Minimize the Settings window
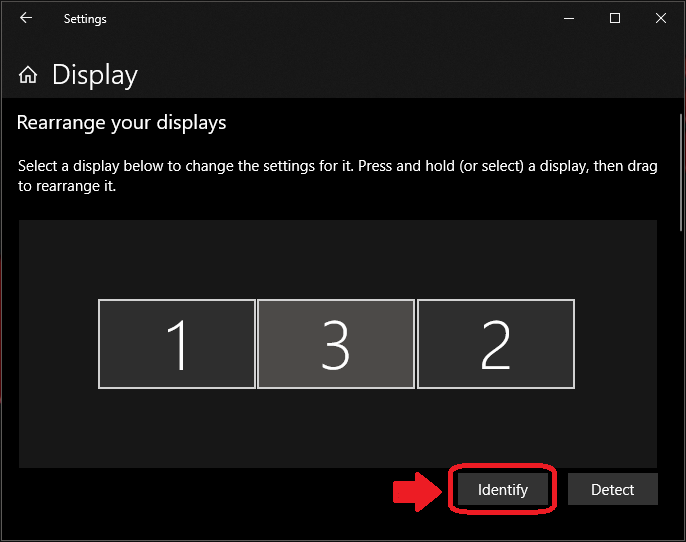686x542 pixels. click(569, 18)
